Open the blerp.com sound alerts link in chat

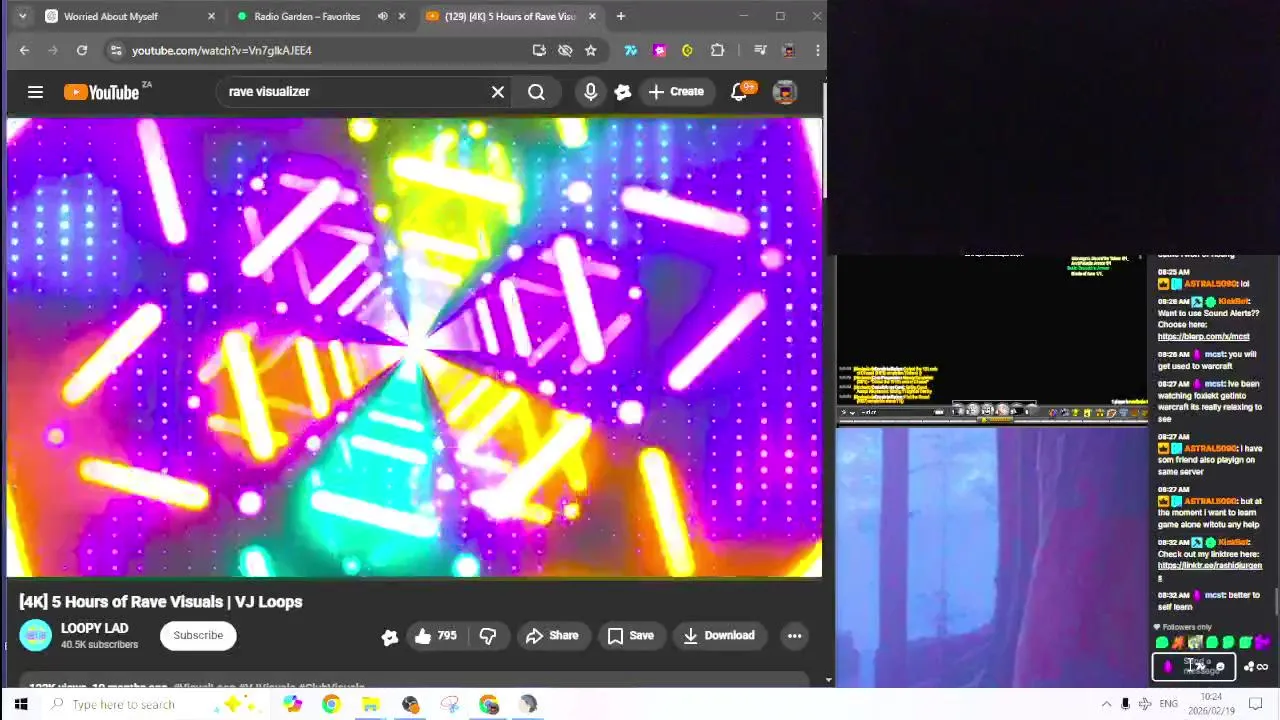(x=1203, y=337)
